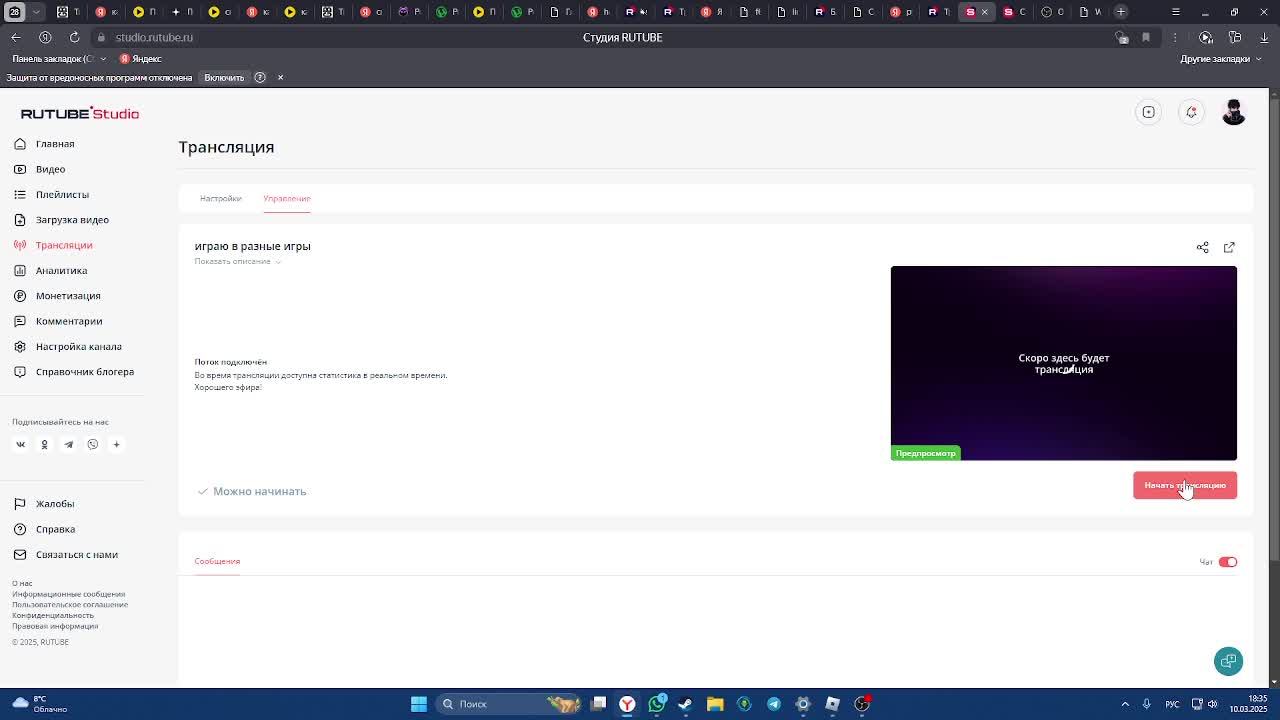This screenshot has width=1280, height=720.
Task: Toggle the Чат switch
Action: [1228, 562]
